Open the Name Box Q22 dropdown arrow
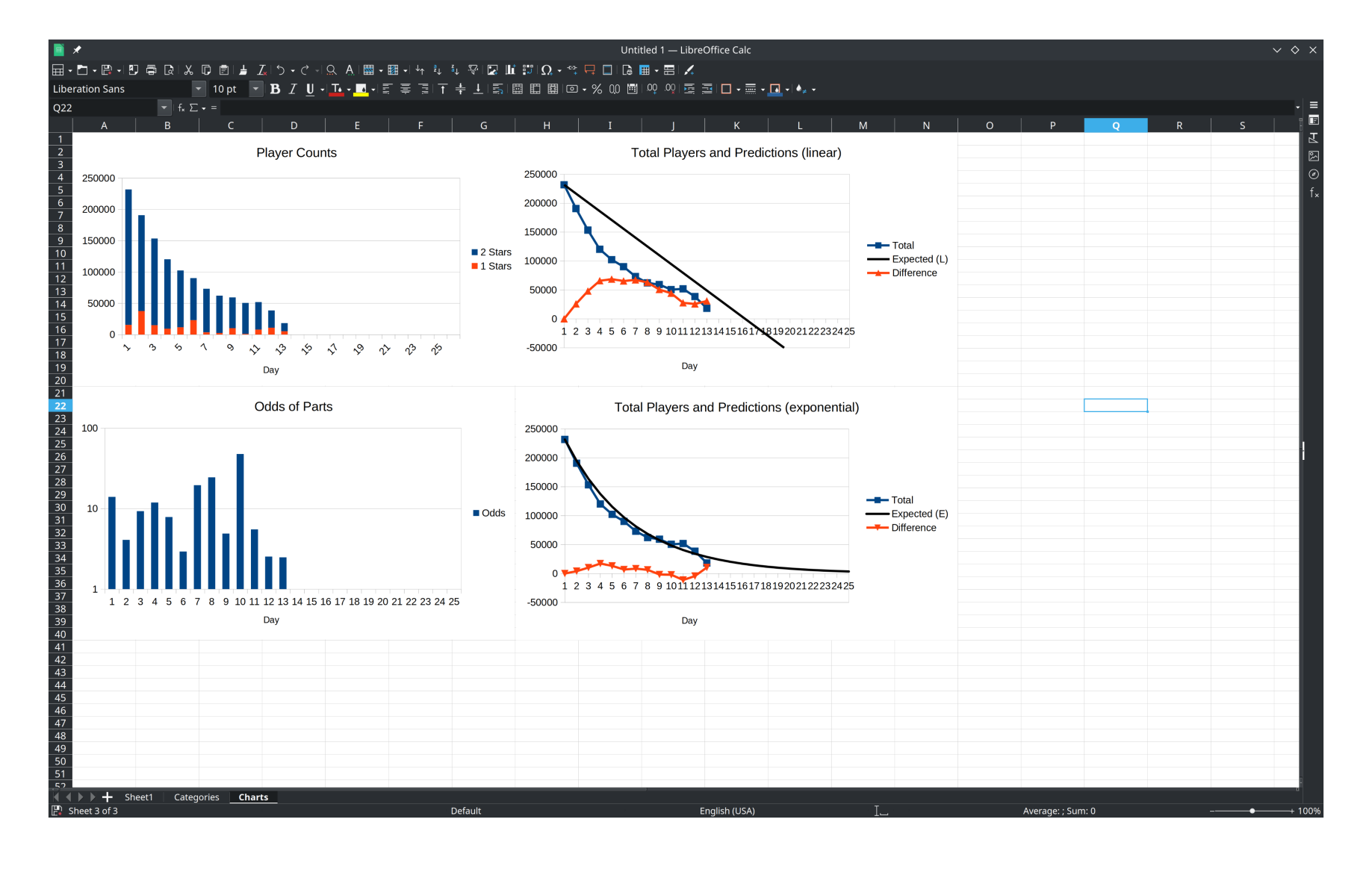Screen dimensions: 1372x875 click(164, 108)
